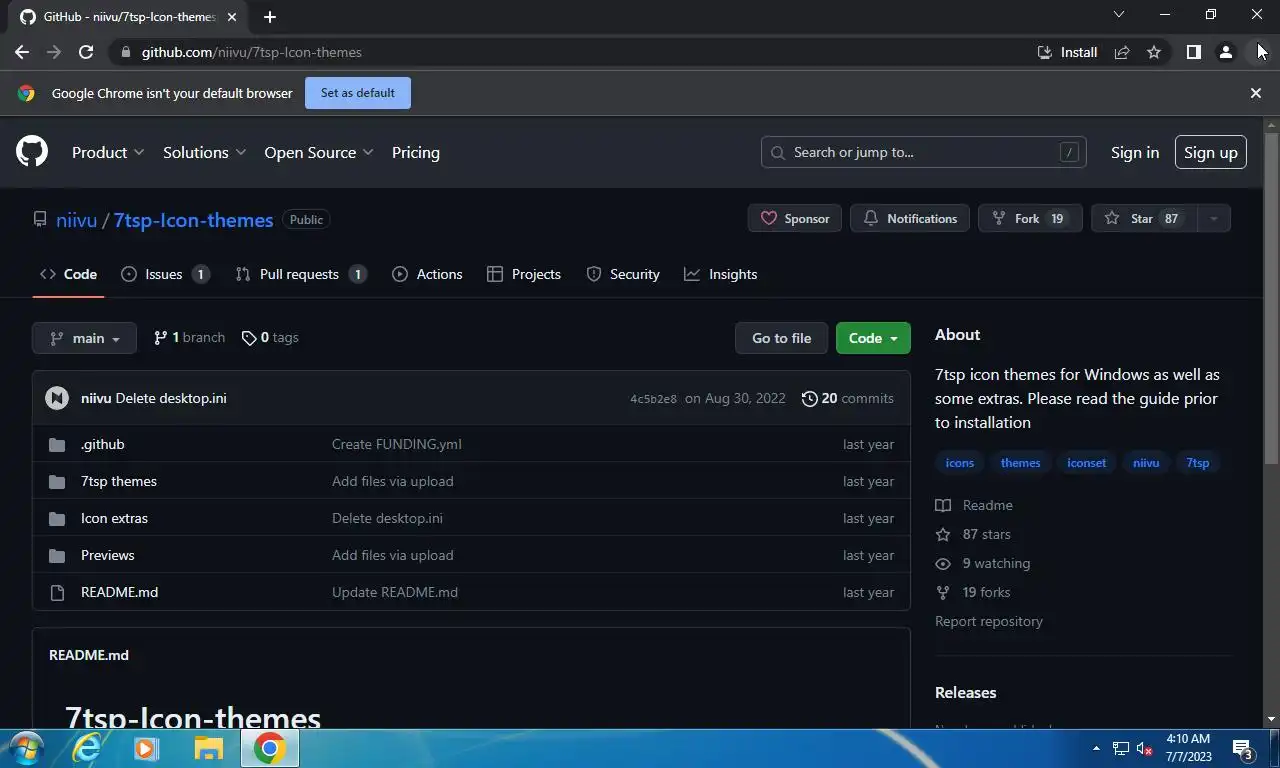Viewport: 1280px width, 768px height.
Task: Open the Previews folder
Action: point(108,555)
